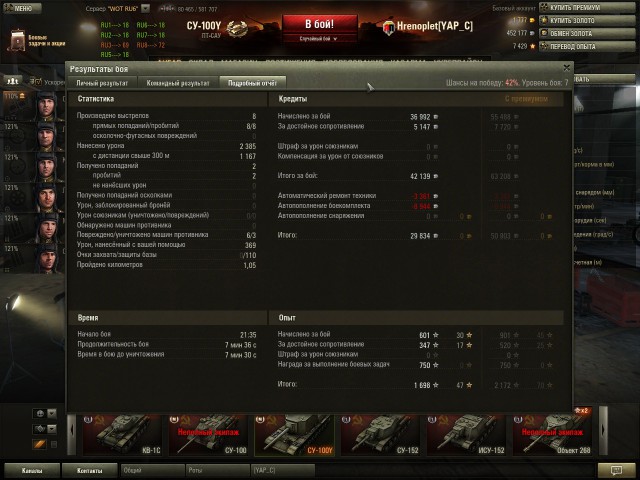Select the СУ-152 tank in carousel
Viewport: 640px width, 480px height.
(380, 435)
